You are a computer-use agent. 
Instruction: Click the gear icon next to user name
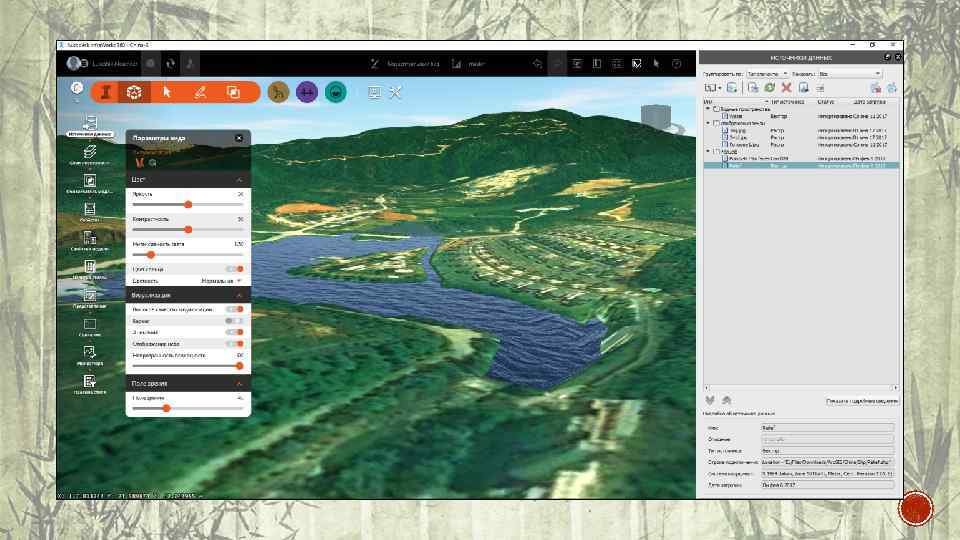click(150, 63)
